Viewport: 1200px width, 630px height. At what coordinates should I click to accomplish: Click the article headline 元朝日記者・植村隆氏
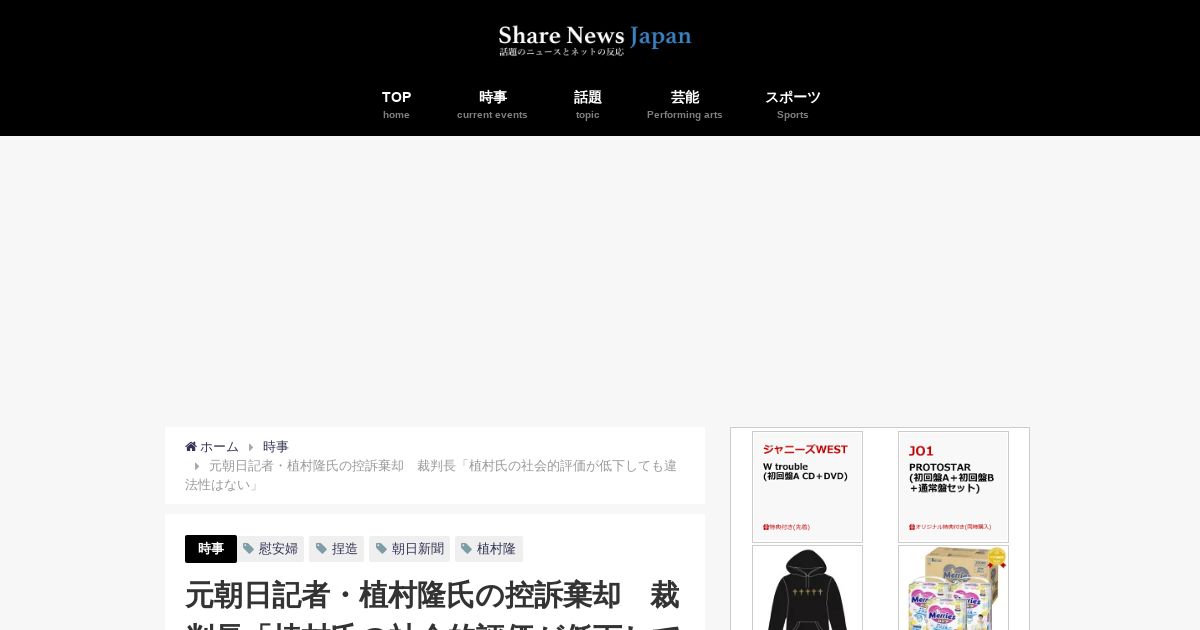pyautogui.click(x=432, y=604)
